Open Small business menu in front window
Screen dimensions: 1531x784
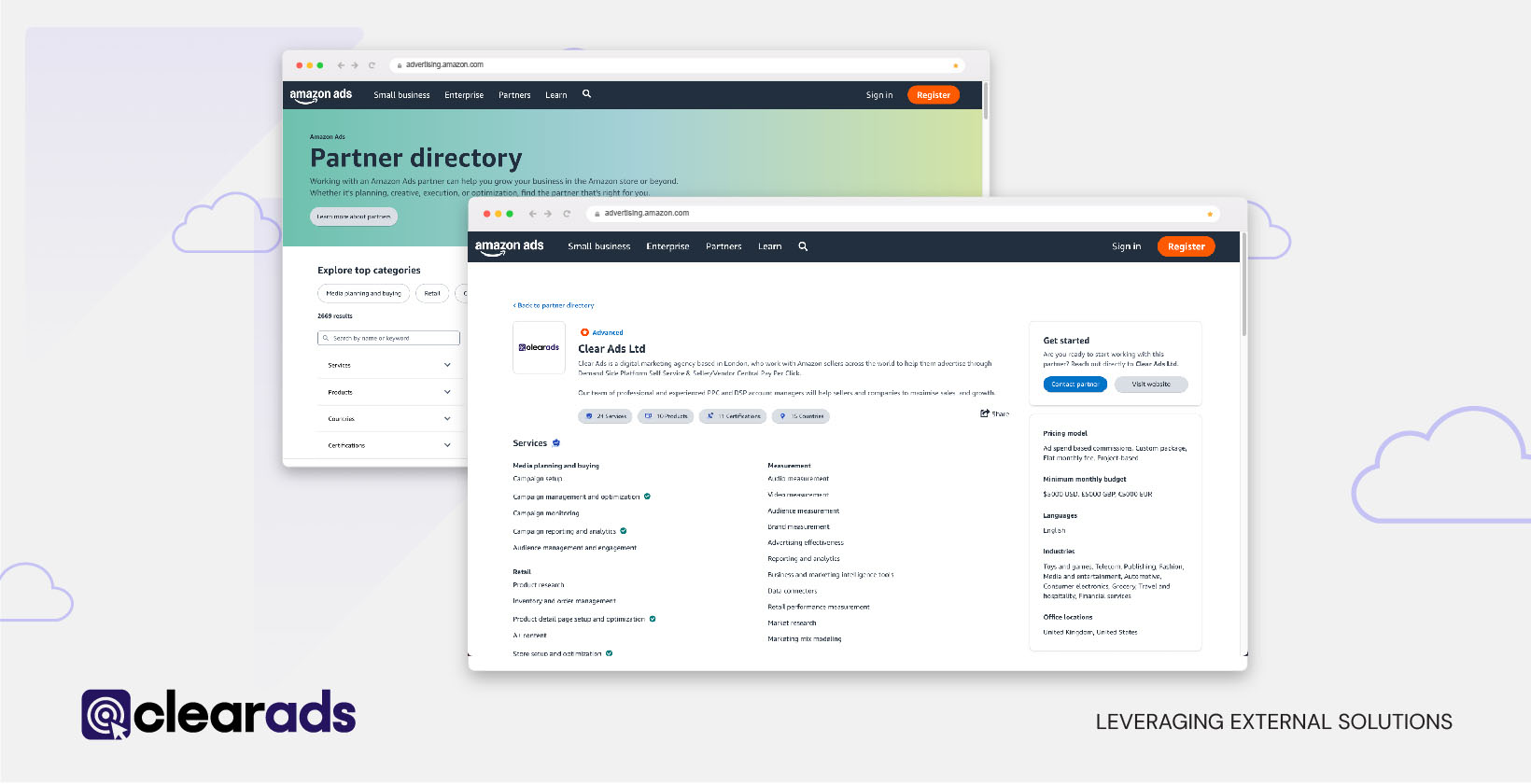click(x=599, y=246)
